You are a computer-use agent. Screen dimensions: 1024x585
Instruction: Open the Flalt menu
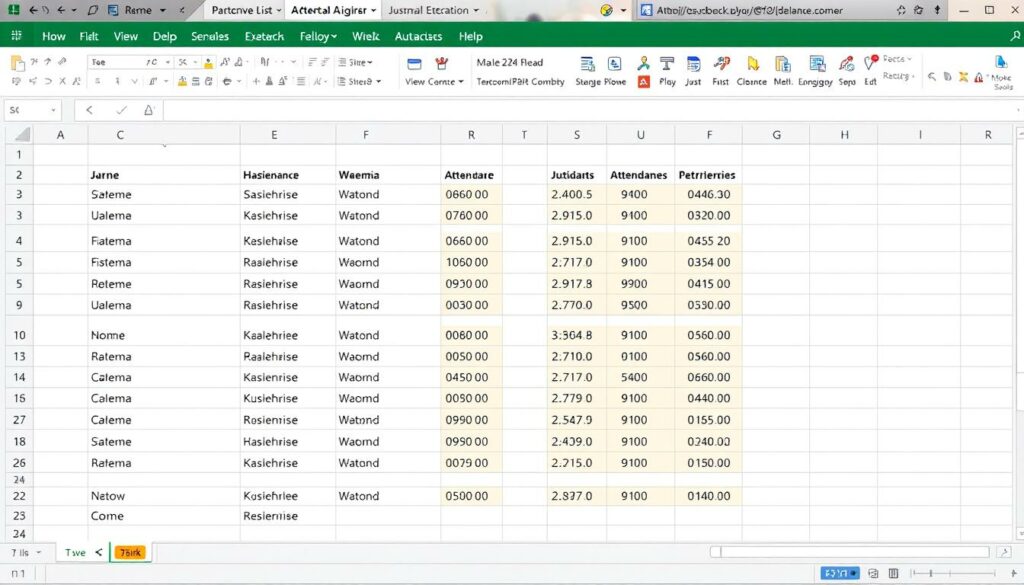89,37
